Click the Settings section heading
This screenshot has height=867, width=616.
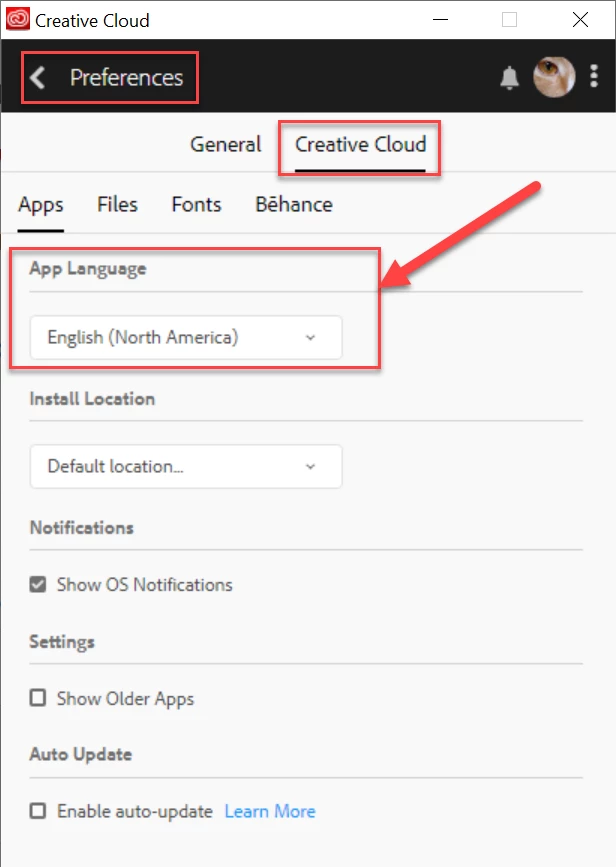(x=62, y=642)
